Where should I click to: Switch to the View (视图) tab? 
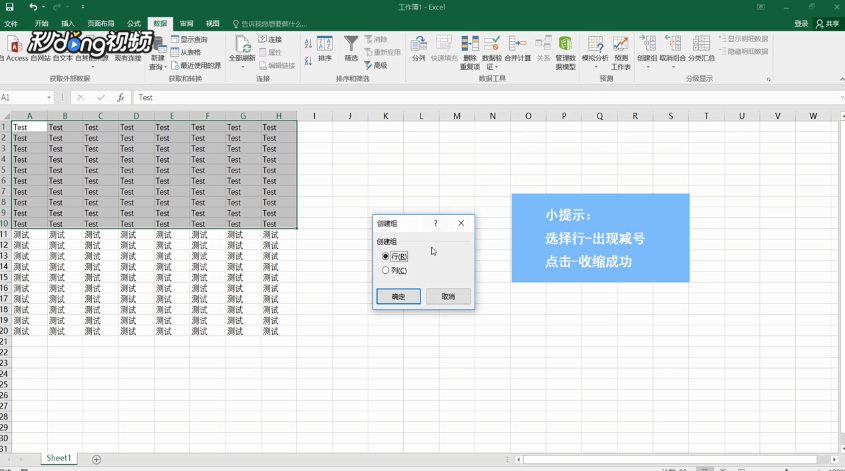click(212, 24)
